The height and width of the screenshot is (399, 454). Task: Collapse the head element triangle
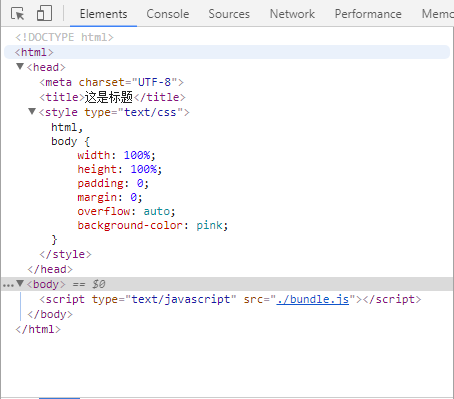click(20, 67)
